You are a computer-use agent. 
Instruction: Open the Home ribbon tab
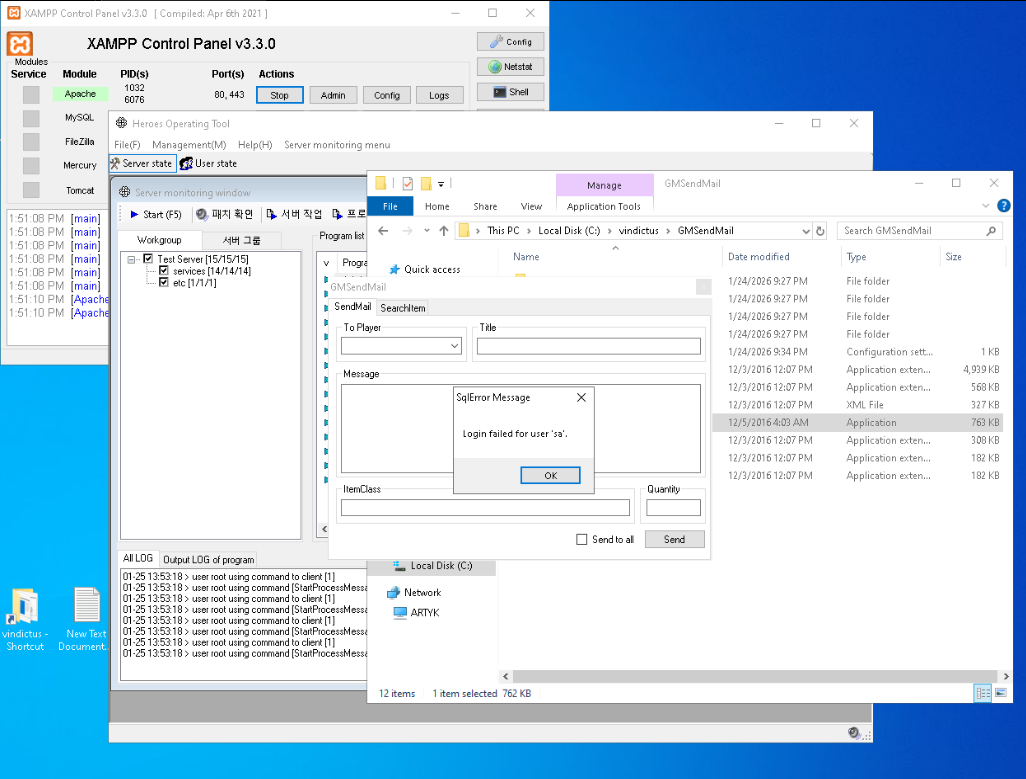(x=437, y=207)
